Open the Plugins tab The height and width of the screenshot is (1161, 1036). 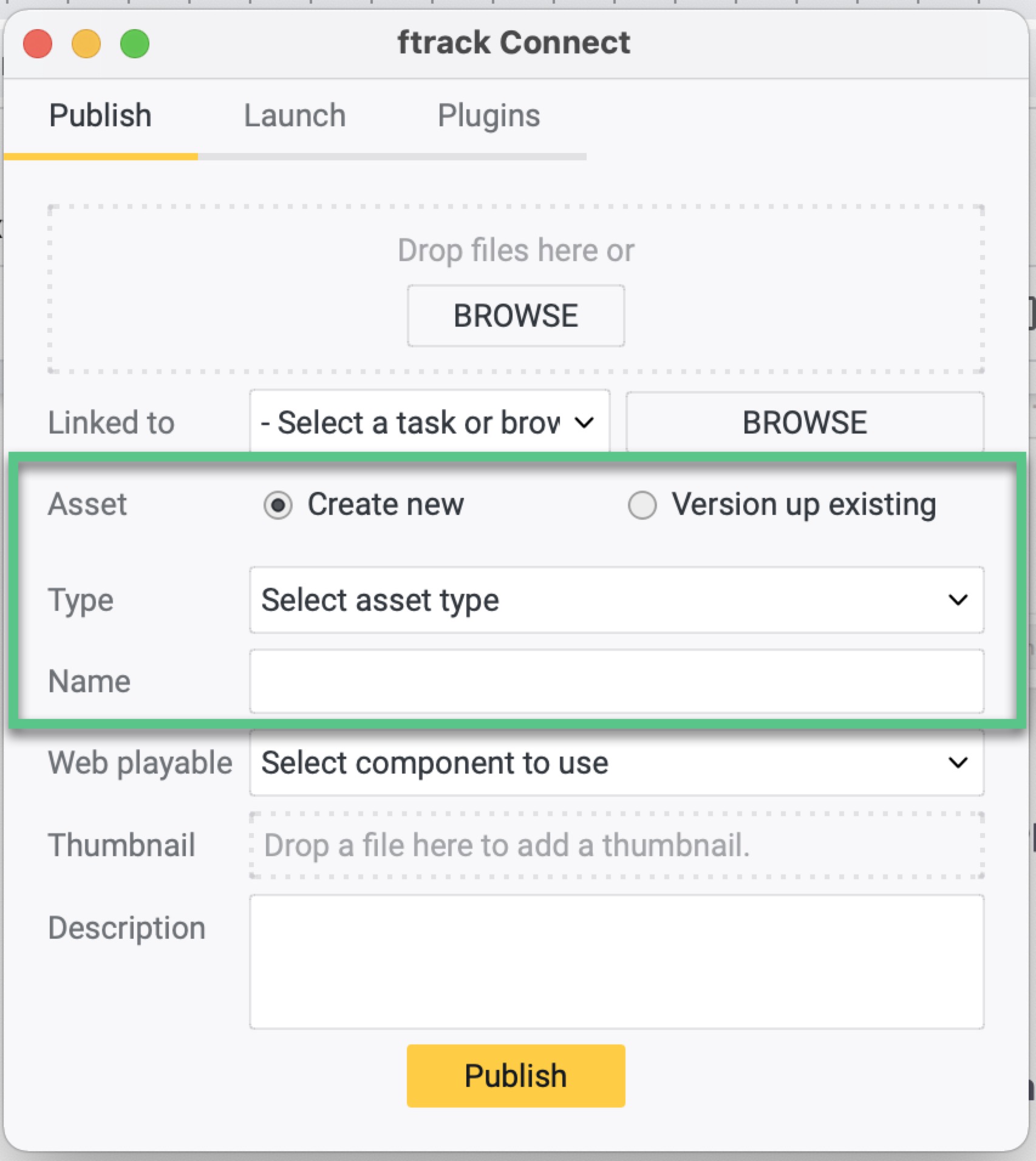pos(489,115)
